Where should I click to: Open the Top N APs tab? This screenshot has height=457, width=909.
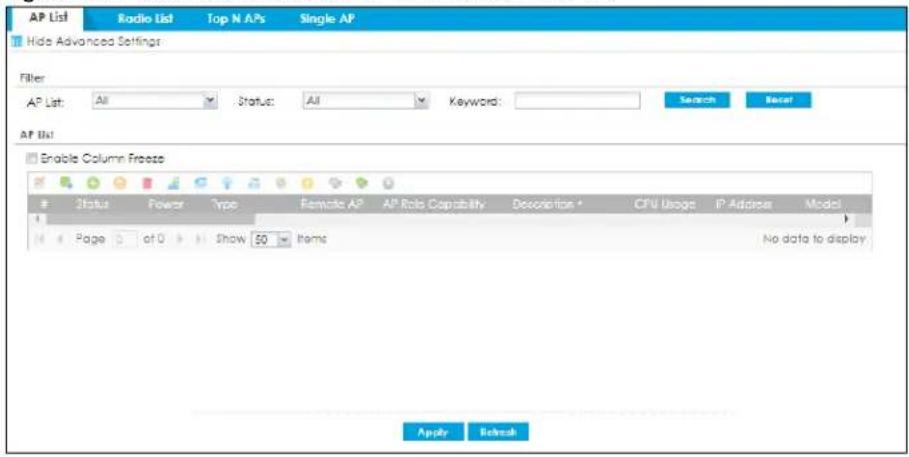point(236,19)
